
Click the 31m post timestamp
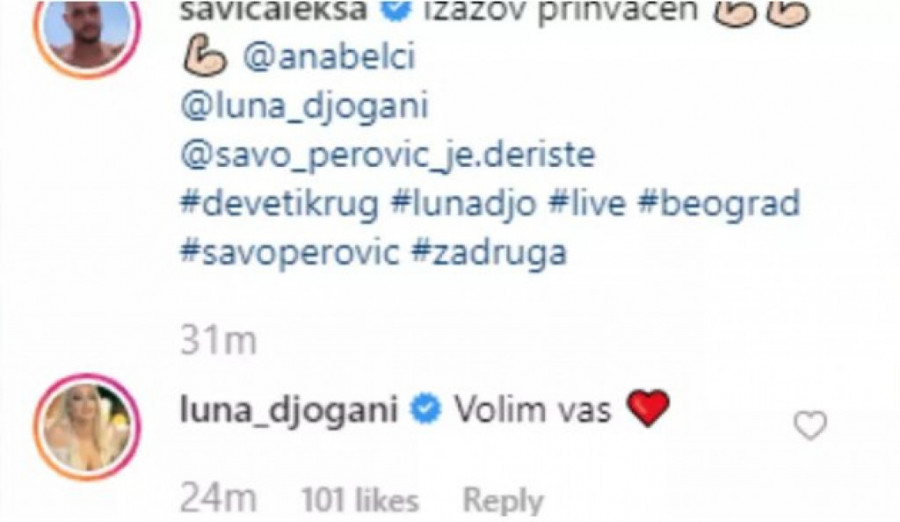tap(218, 341)
